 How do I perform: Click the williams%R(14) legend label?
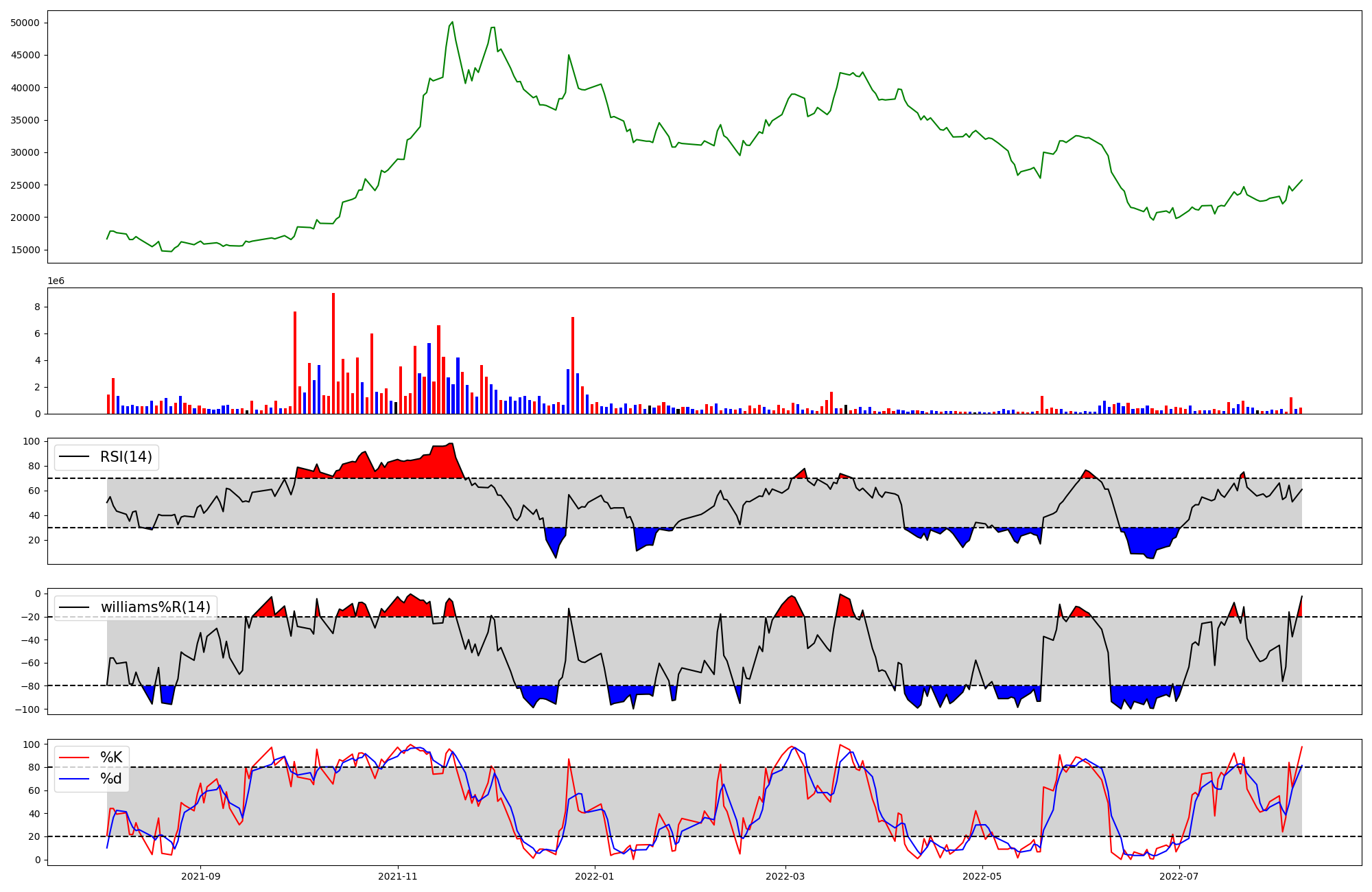156,607
